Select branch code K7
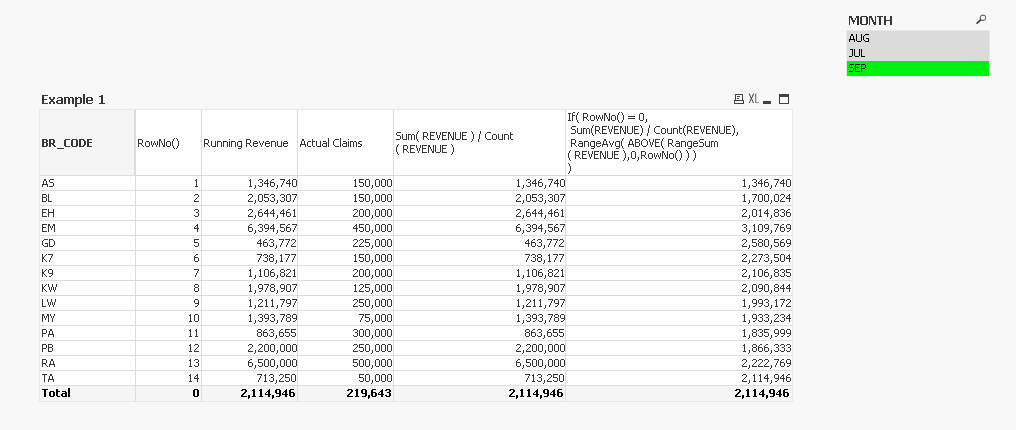The width and height of the screenshot is (1016, 430). (87, 258)
